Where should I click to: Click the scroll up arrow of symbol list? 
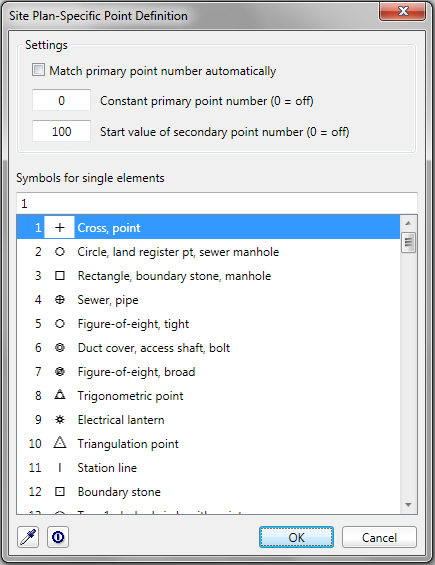tap(408, 223)
